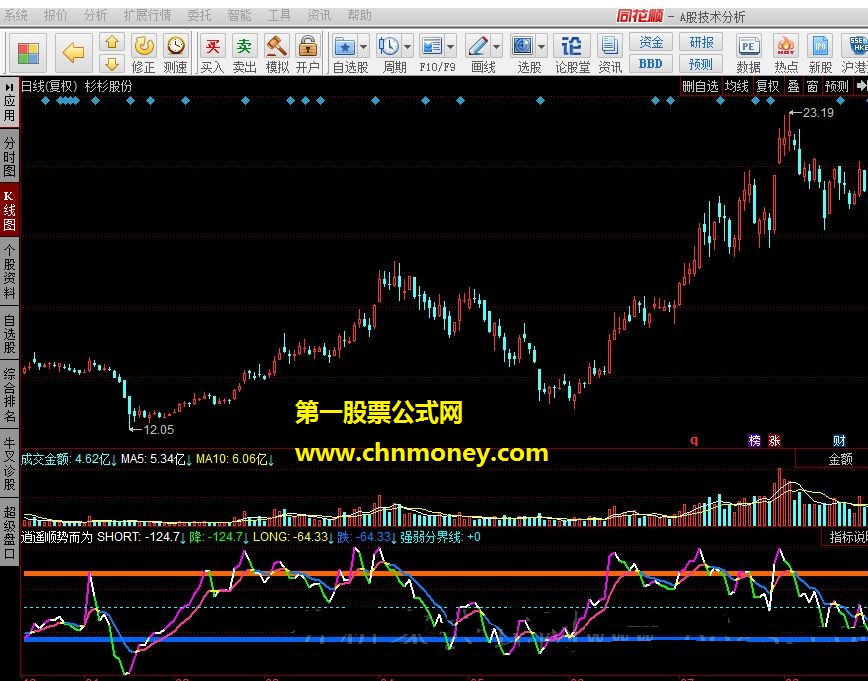Screen dimensions: 868x681
Task: Click 删自选 to remove from watchlist
Action: coord(700,86)
